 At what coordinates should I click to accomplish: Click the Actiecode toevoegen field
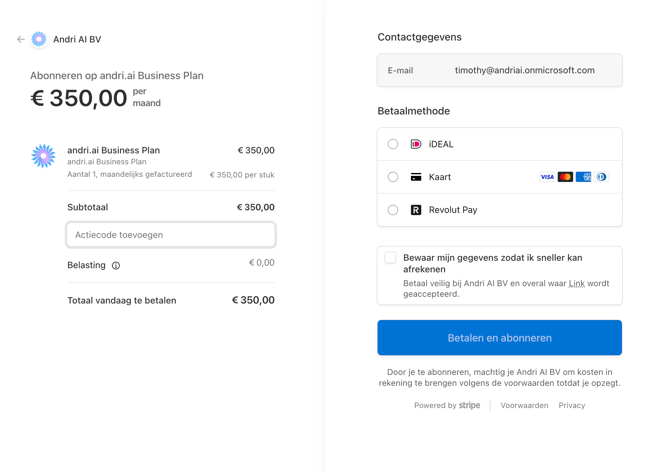click(171, 235)
